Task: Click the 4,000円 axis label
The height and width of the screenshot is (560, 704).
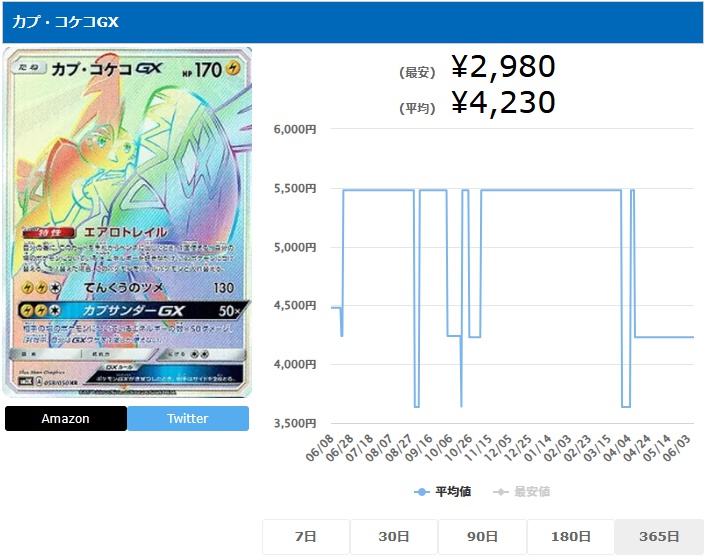Action: 295,364
